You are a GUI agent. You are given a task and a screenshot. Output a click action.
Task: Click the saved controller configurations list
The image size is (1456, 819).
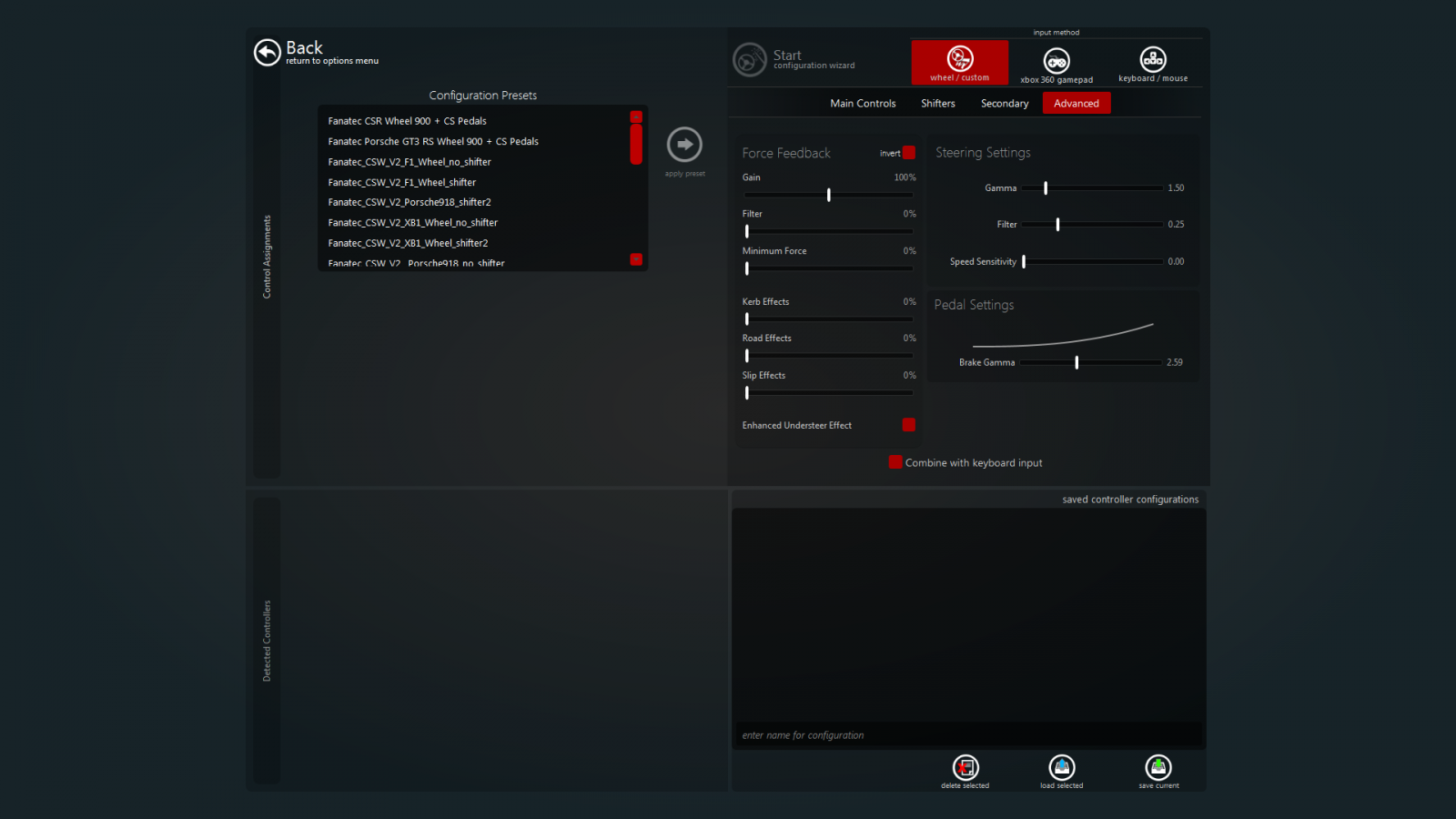click(x=968, y=615)
